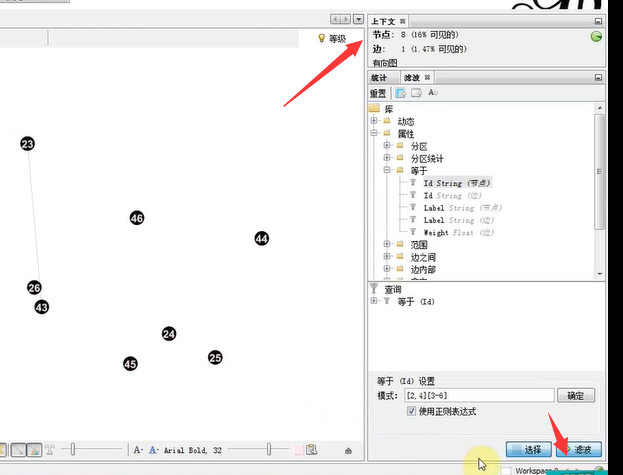The image size is (623, 475).
Task: Click the 确定 button
Action: (576, 396)
